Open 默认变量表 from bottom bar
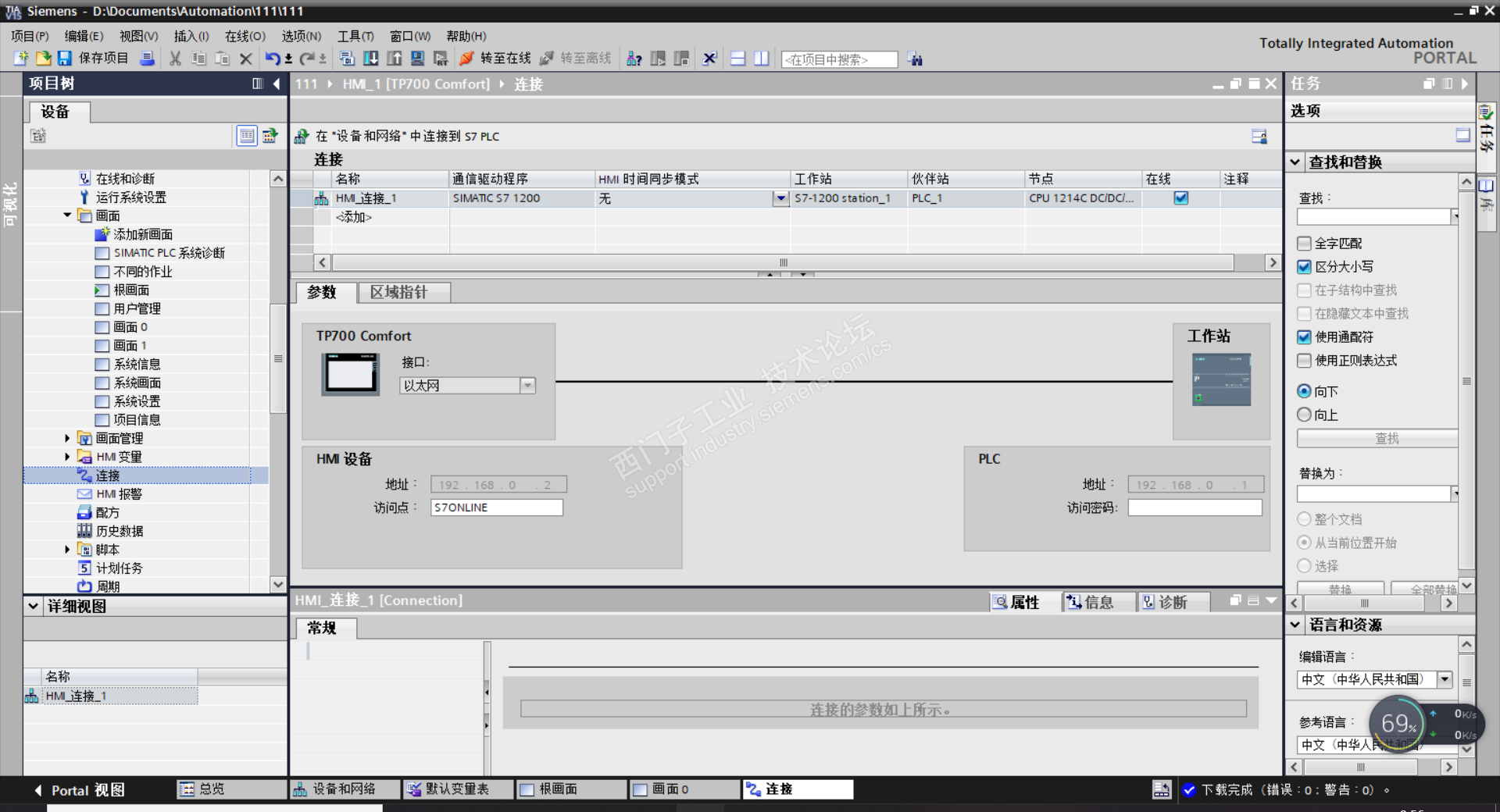Screen dimensions: 1500x812 click(x=457, y=789)
